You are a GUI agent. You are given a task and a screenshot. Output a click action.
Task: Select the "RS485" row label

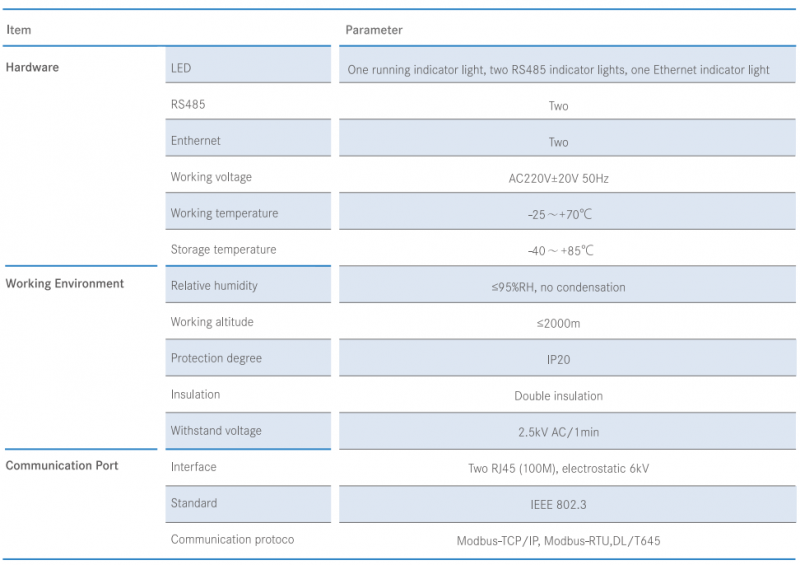click(x=188, y=105)
